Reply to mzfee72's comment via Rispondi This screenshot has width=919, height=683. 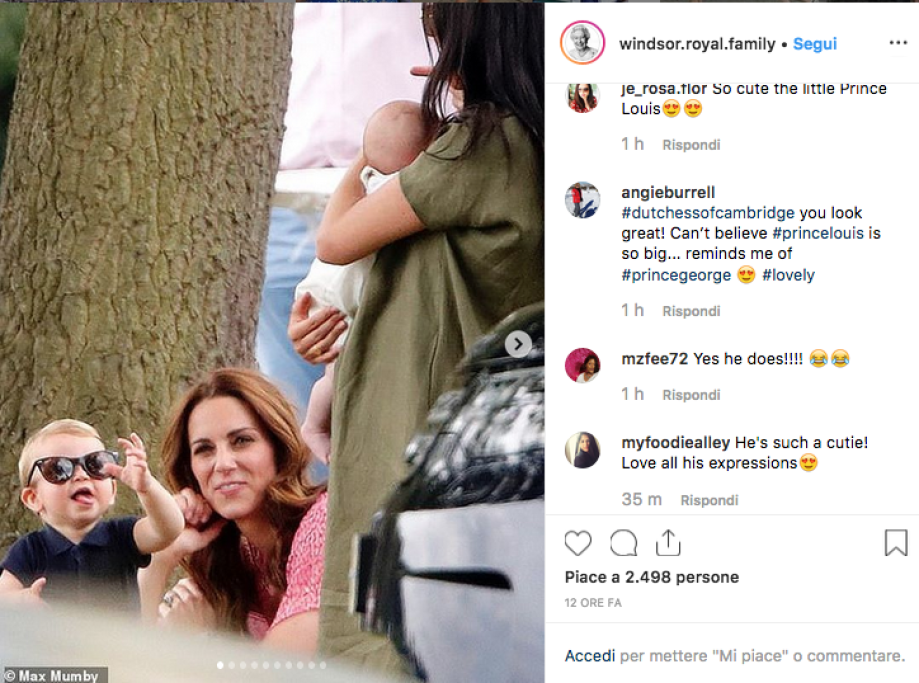(691, 395)
